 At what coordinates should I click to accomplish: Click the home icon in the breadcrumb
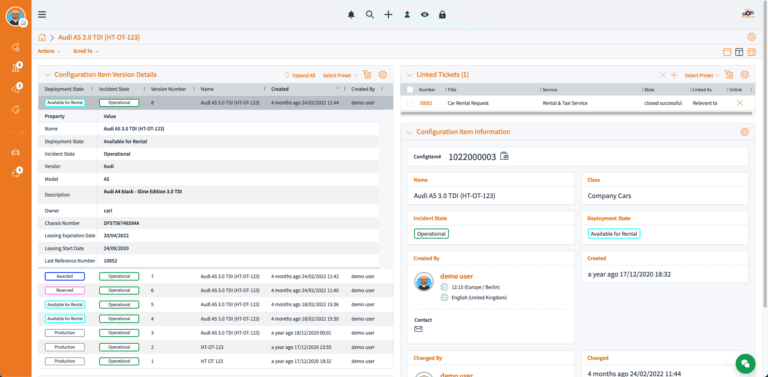(42, 37)
